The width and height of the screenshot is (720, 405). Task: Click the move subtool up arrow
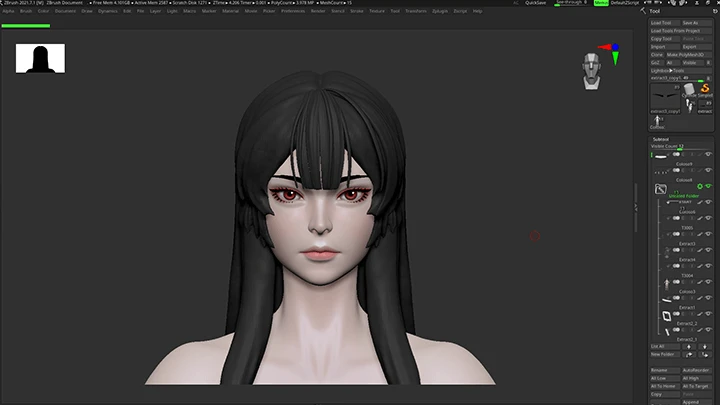click(x=688, y=347)
